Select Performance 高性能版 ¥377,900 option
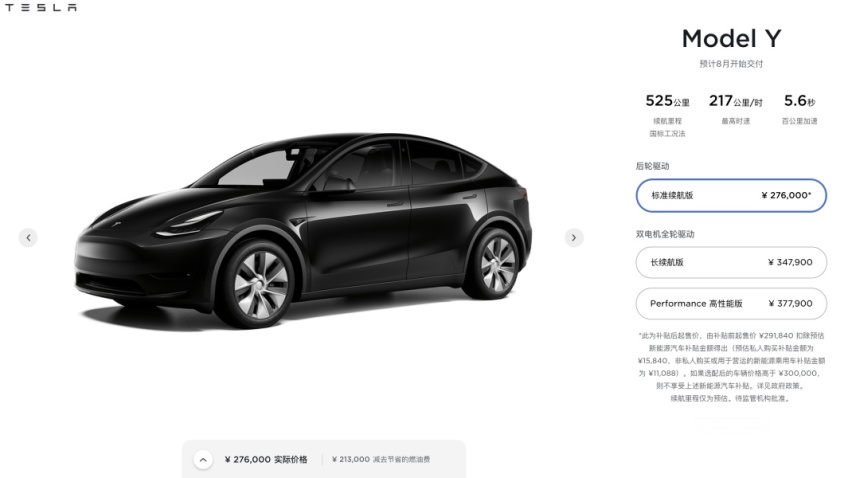852x478 pixels. [x=731, y=304]
